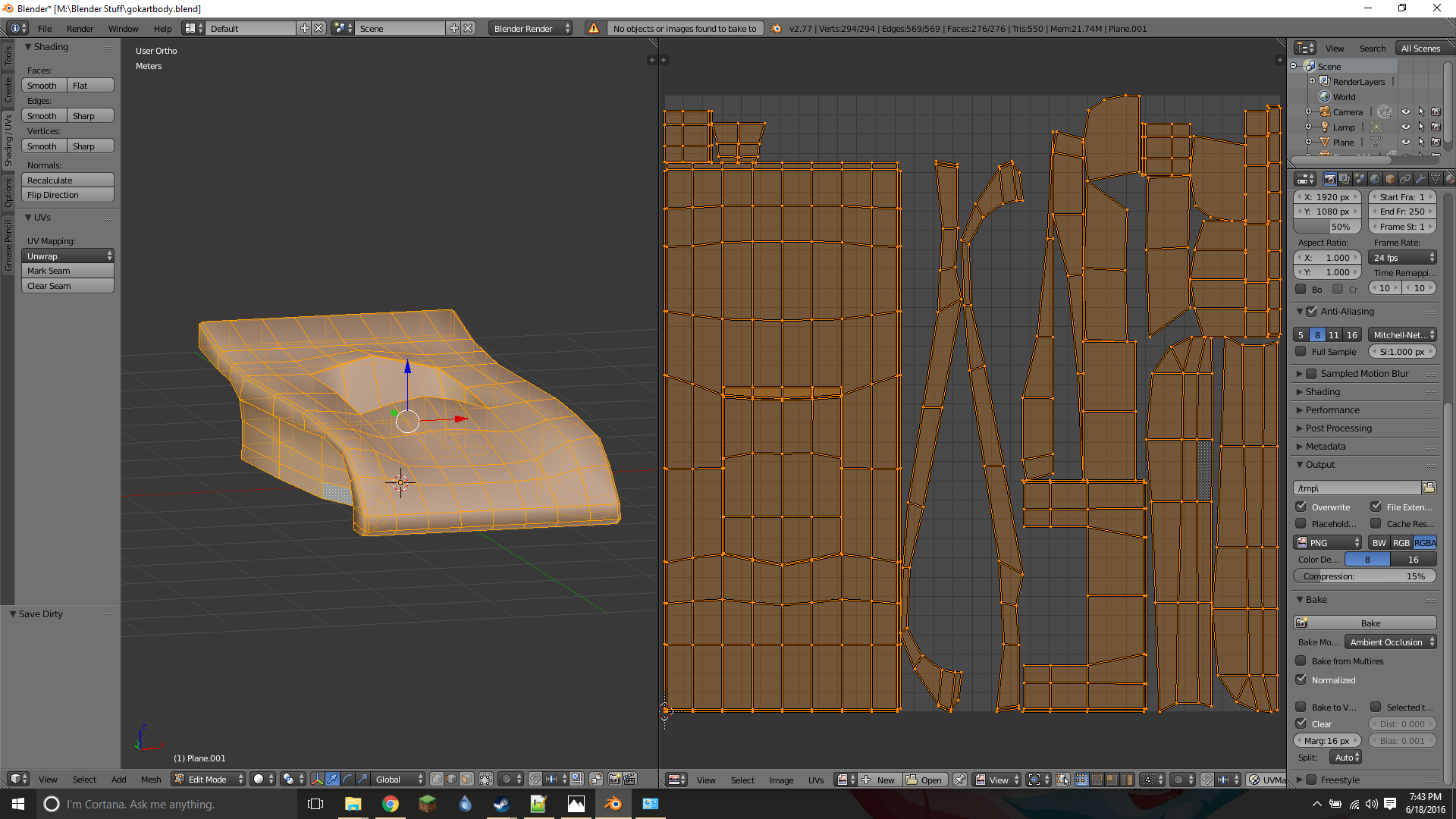The height and width of the screenshot is (819, 1456).
Task: Open Modifiers properties tab wrench icon
Action: [1420, 179]
